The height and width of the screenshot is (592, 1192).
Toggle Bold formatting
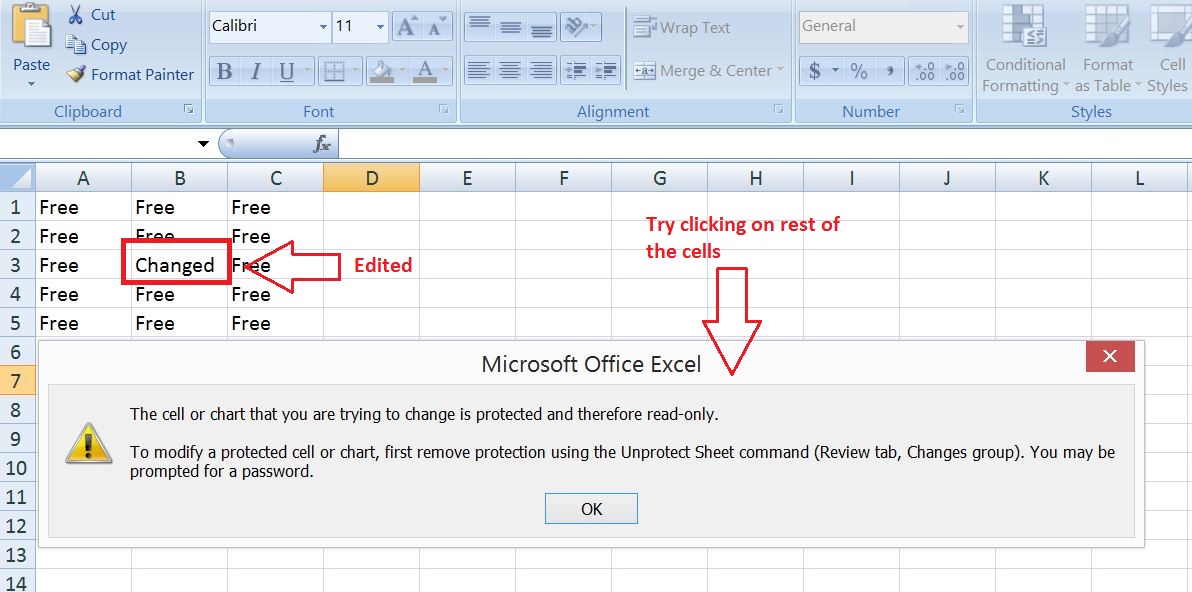[x=224, y=71]
